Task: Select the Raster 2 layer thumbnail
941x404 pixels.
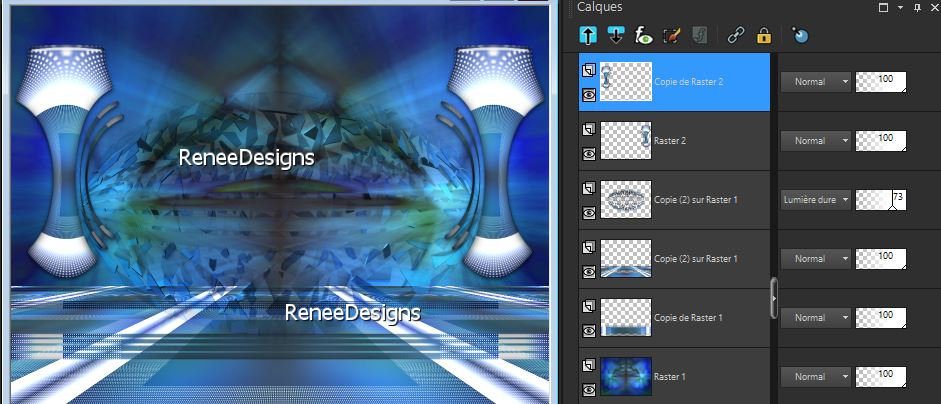Action: coord(626,140)
